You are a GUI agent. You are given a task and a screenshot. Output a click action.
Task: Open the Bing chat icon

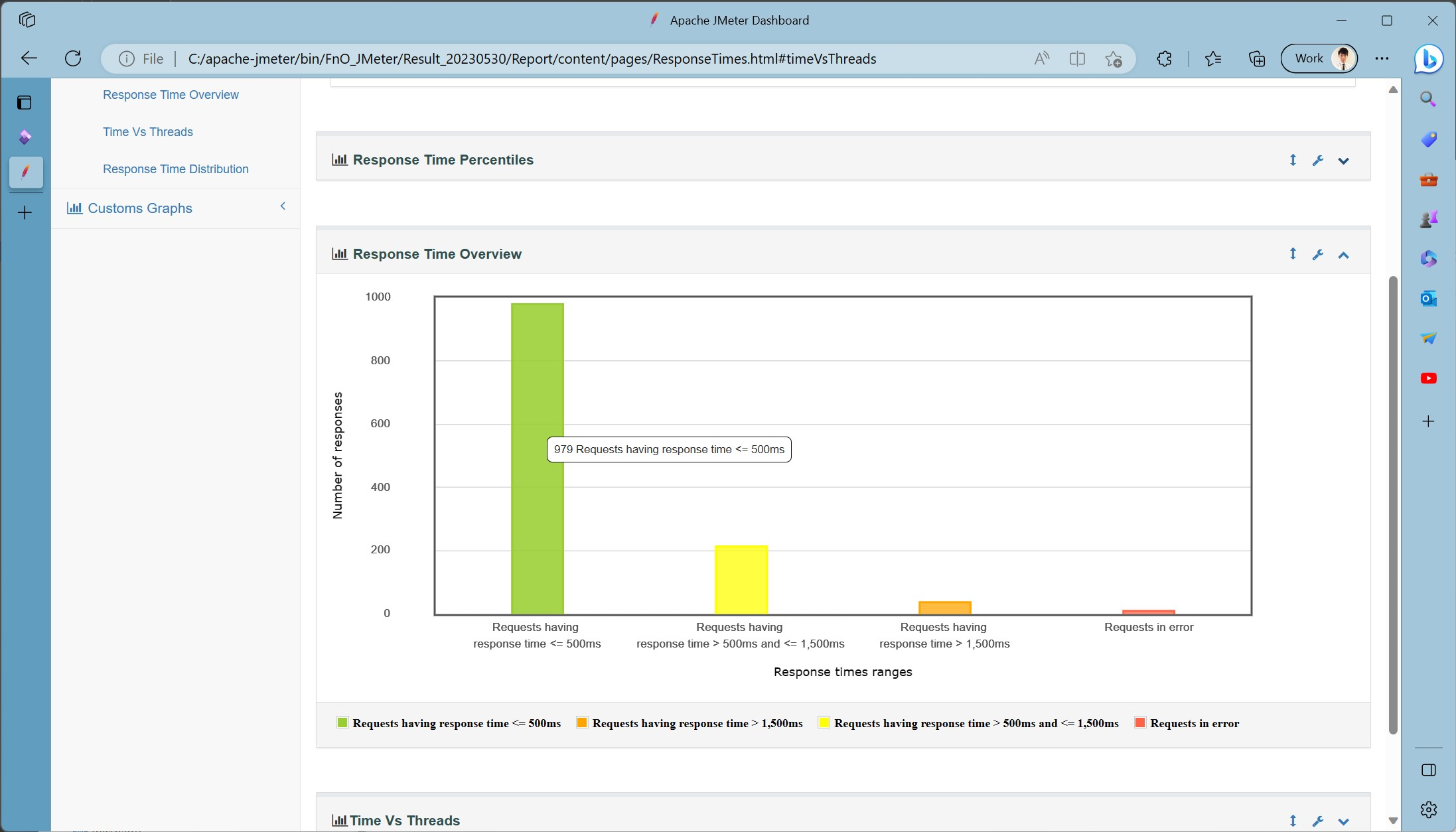click(1428, 58)
